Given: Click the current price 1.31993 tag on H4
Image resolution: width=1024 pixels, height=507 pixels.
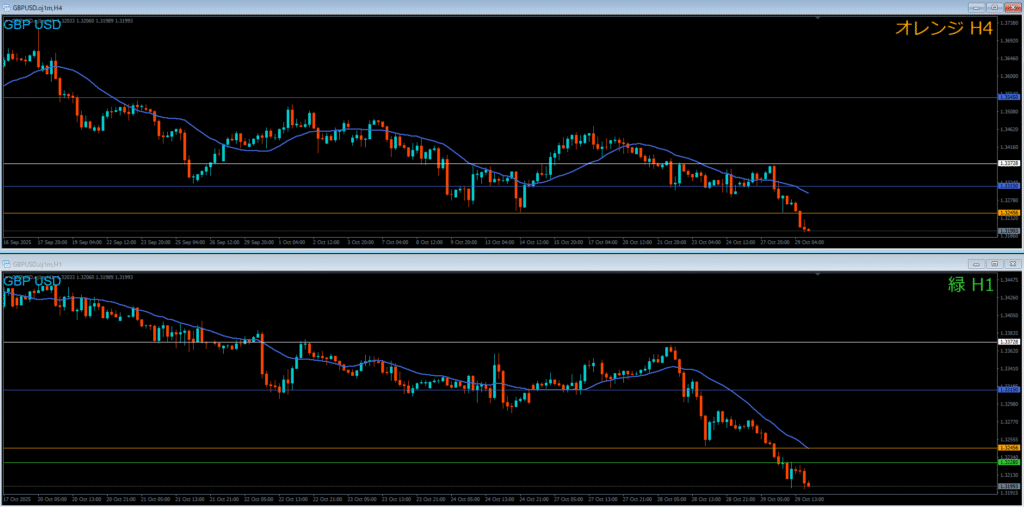Looking at the screenshot, I should (1008, 231).
